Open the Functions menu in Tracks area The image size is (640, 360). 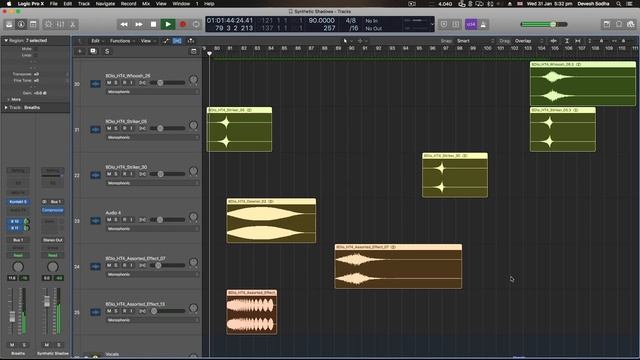point(121,41)
